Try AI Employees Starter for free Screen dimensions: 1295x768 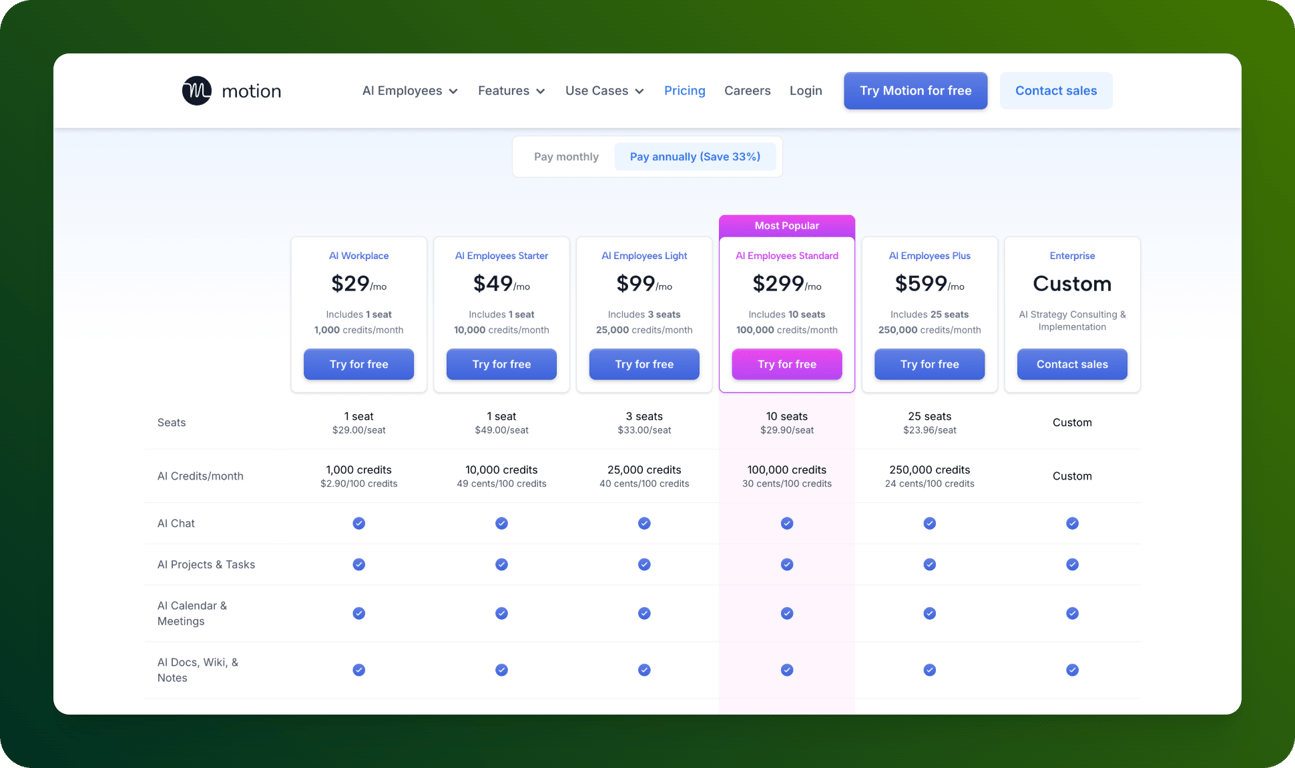(x=502, y=364)
